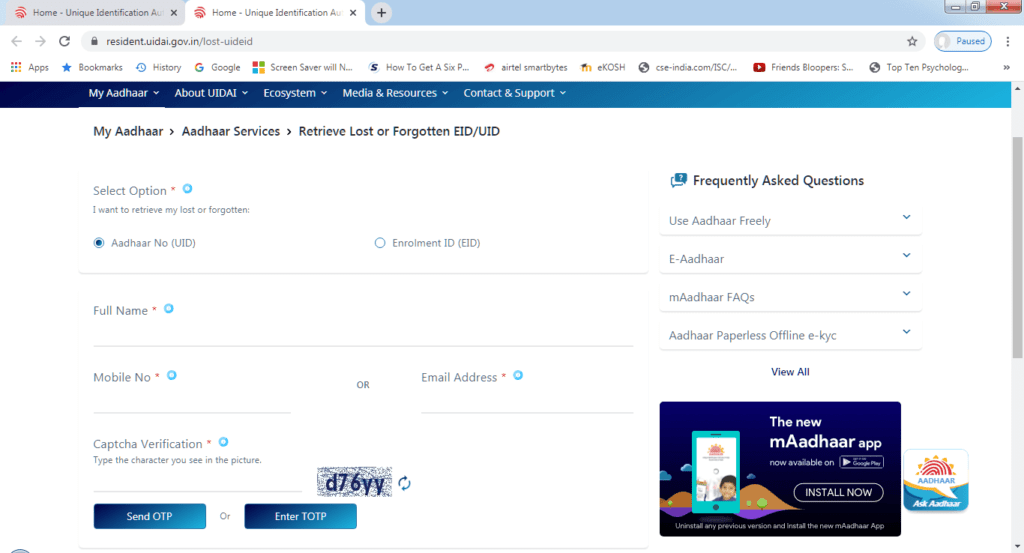Image resolution: width=1024 pixels, height=553 pixels.
Task: Select Aadhaar No (UID) radio option
Action: (x=99, y=243)
